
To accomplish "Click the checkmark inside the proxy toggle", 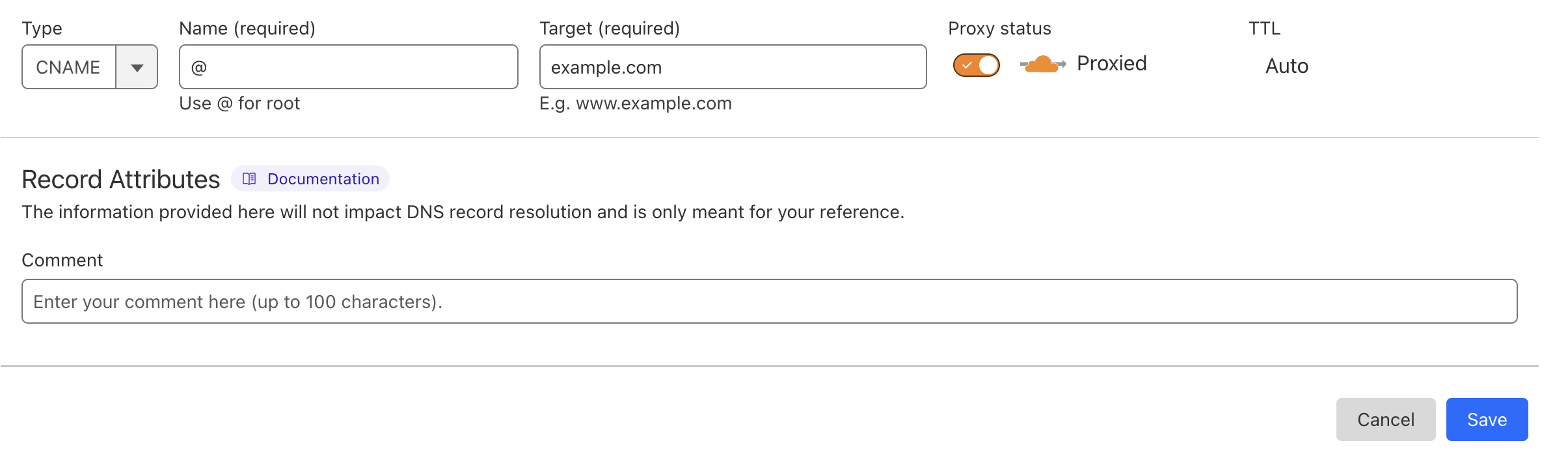I will click(x=969, y=64).
